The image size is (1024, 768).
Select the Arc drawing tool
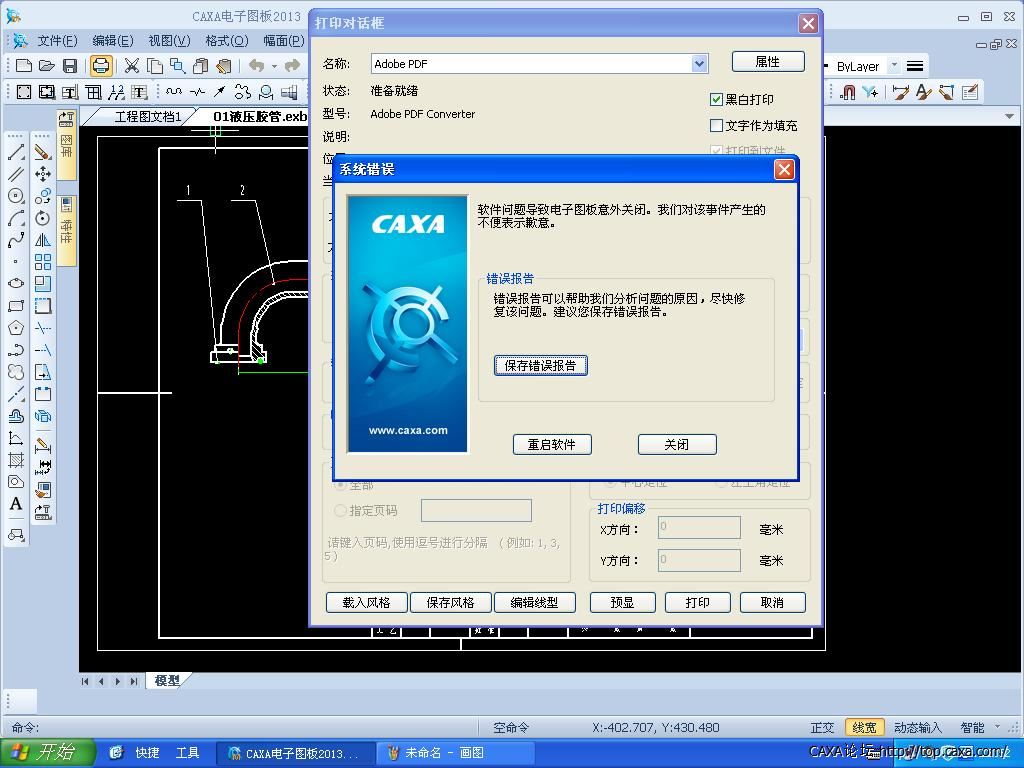pyautogui.click(x=16, y=217)
